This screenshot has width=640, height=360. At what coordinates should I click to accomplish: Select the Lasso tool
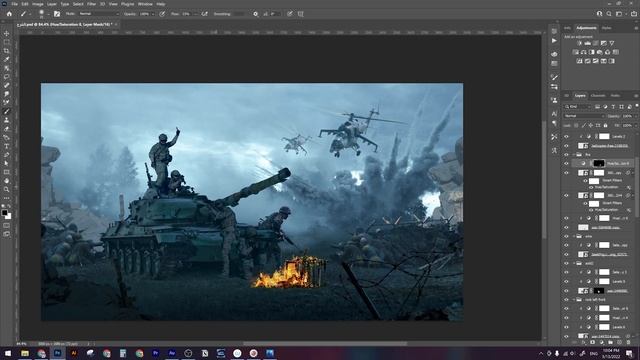(x=7, y=77)
